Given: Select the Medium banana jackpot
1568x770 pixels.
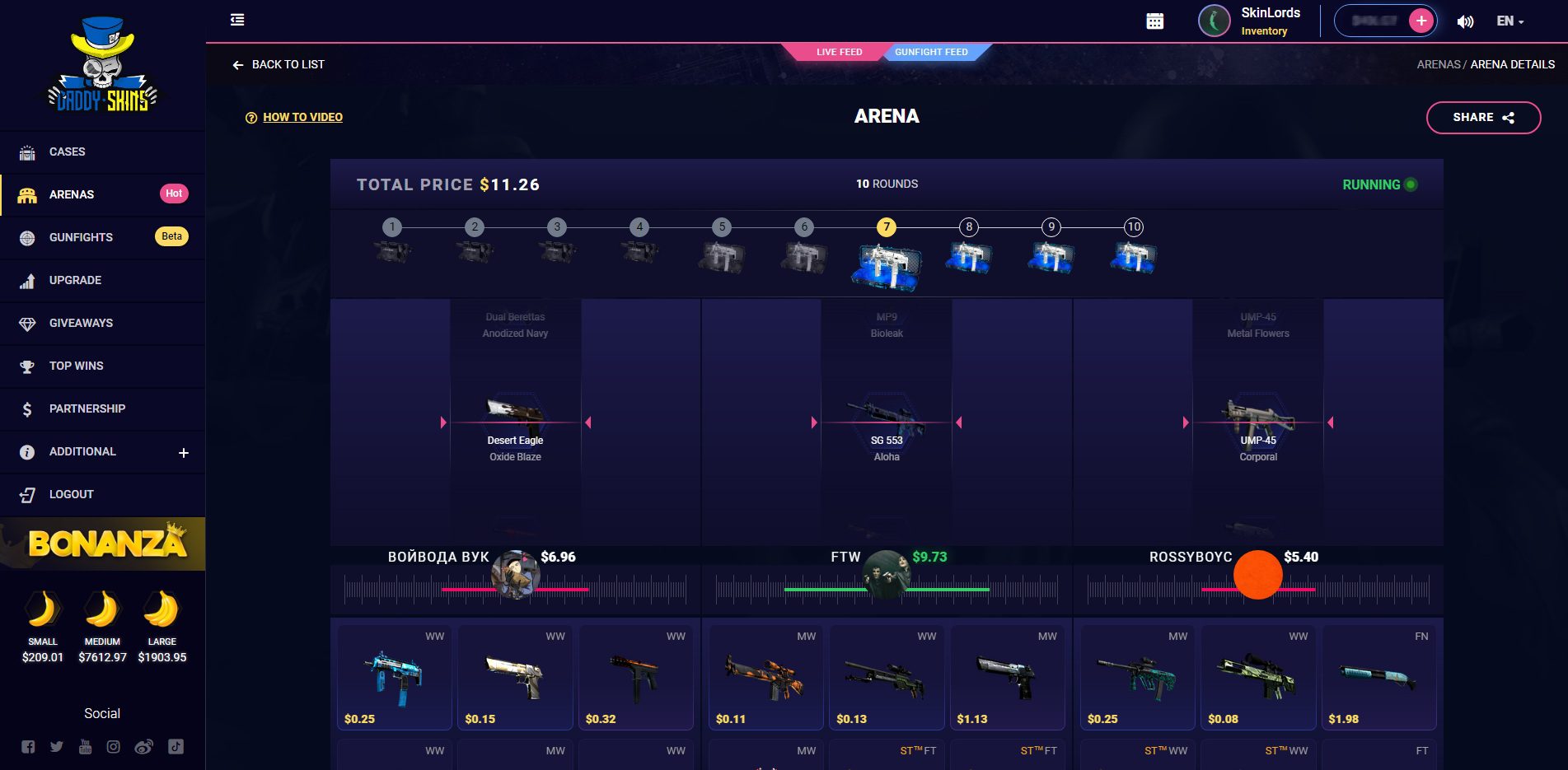Looking at the screenshot, I should [102, 627].
